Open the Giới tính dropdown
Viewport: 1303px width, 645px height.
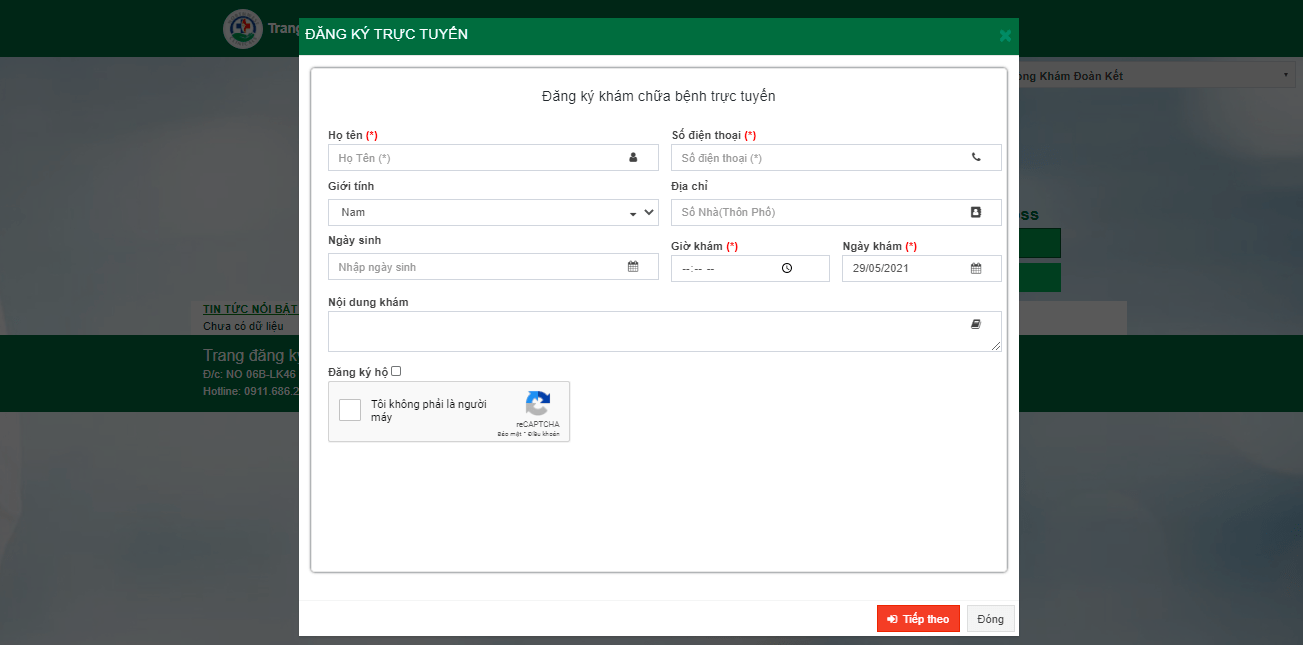point(492,212)
